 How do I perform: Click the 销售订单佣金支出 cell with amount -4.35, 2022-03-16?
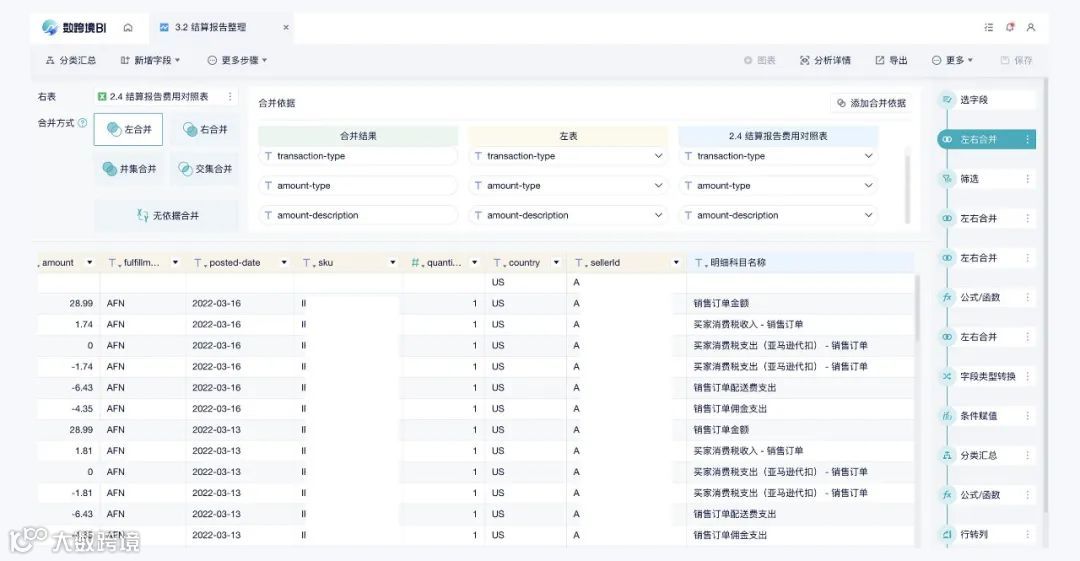(800, 409)
